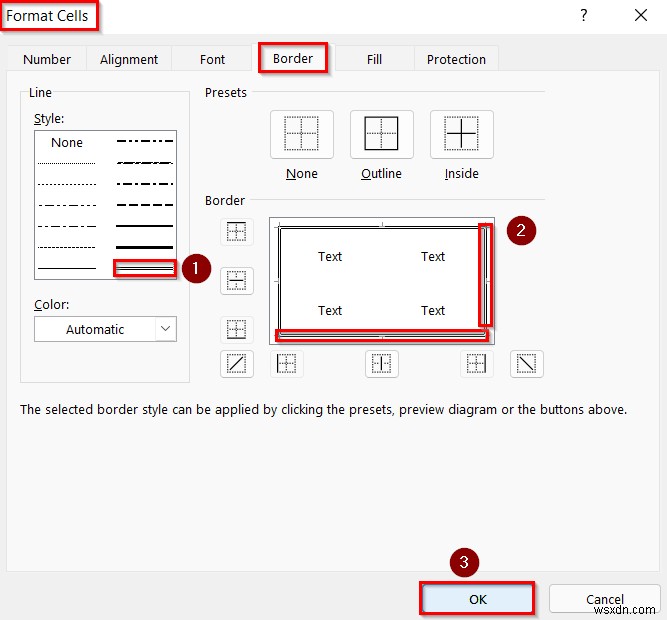Choose the hairline dotted line style

67,163
